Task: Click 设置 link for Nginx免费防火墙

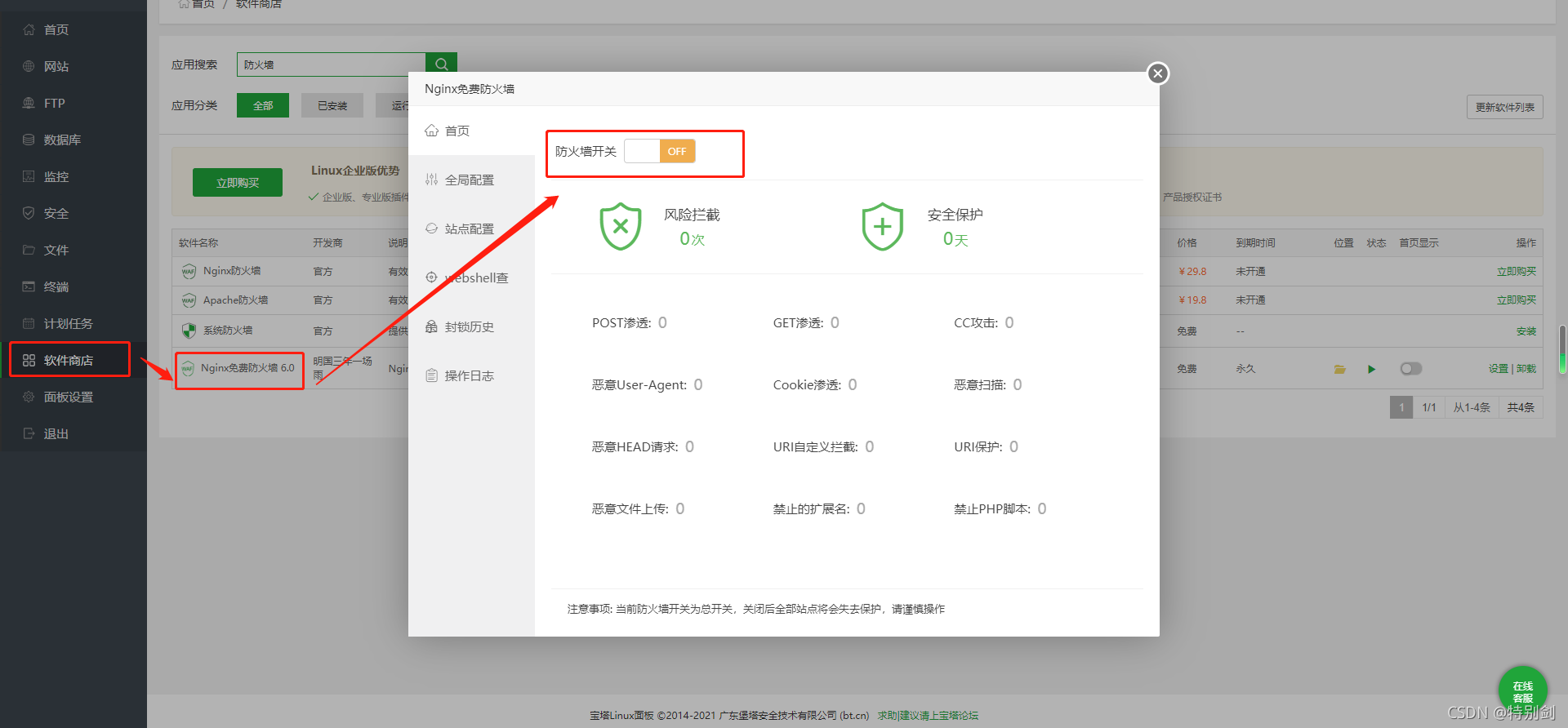Action: point(1498,369)
